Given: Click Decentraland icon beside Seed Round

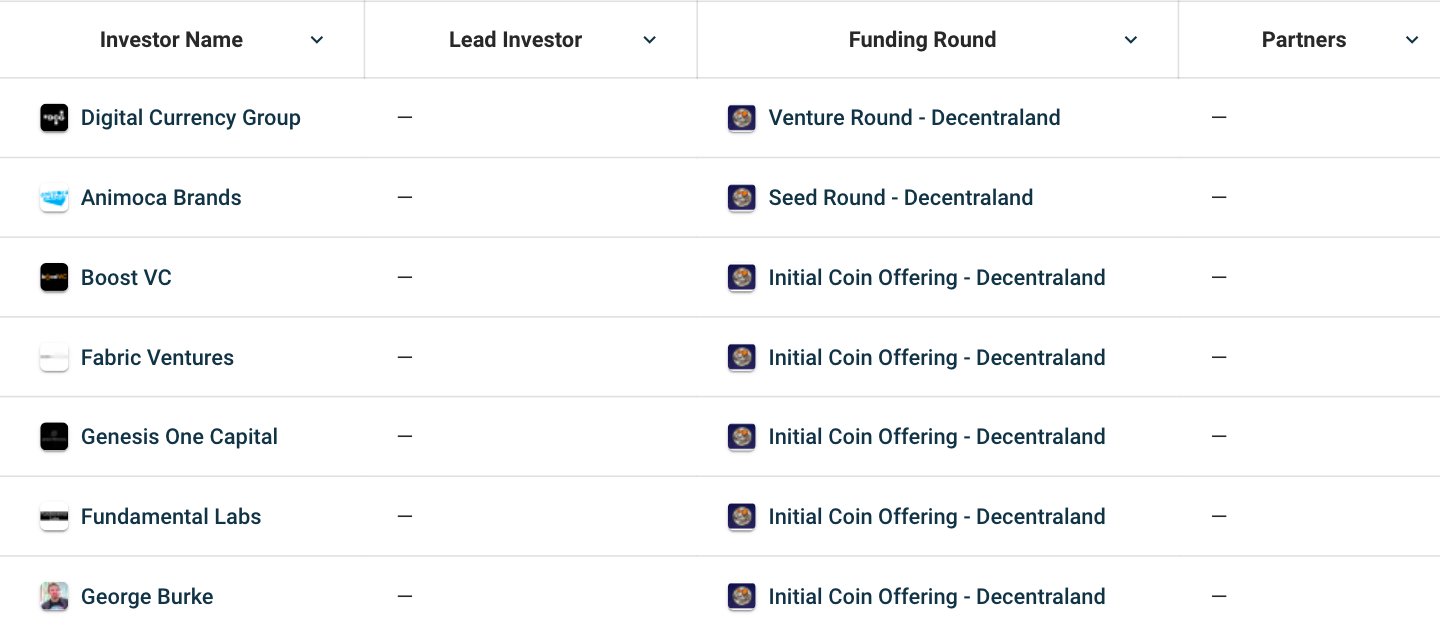Looking at the screenshot, I should click(741, 198).
